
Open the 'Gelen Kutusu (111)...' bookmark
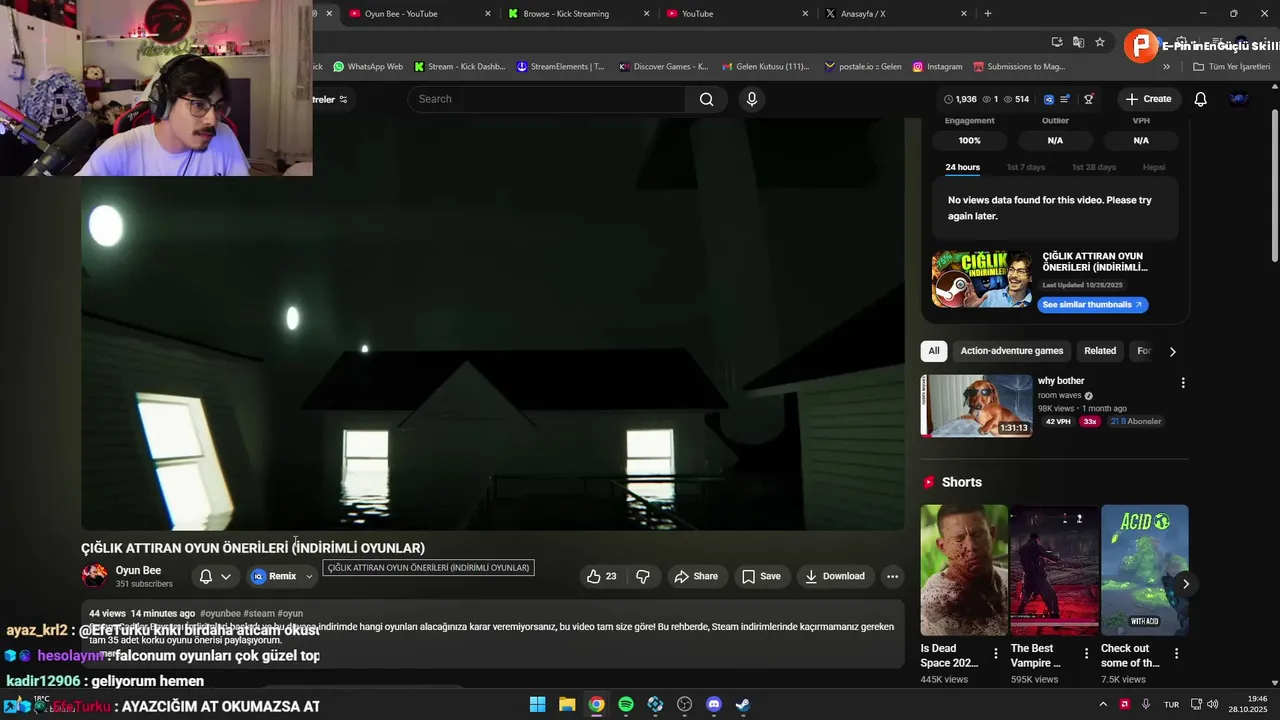pos(765,67)
